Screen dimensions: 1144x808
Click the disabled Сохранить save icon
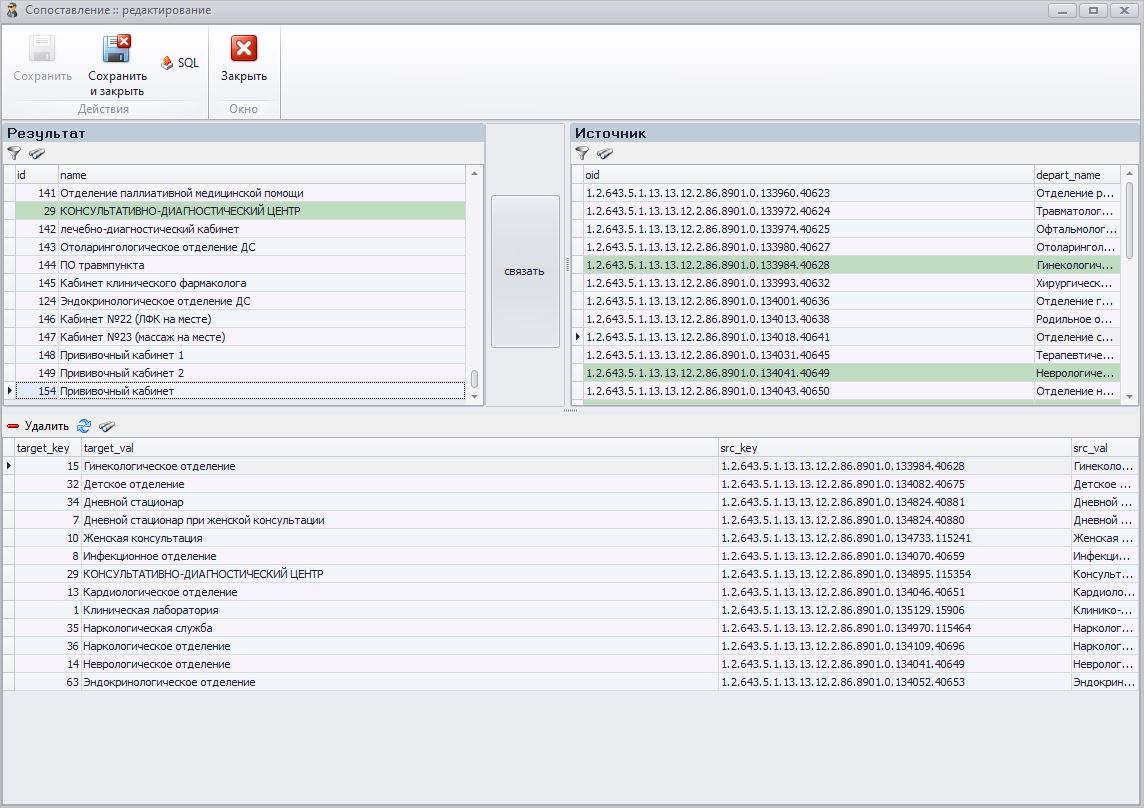coord(42,50)
